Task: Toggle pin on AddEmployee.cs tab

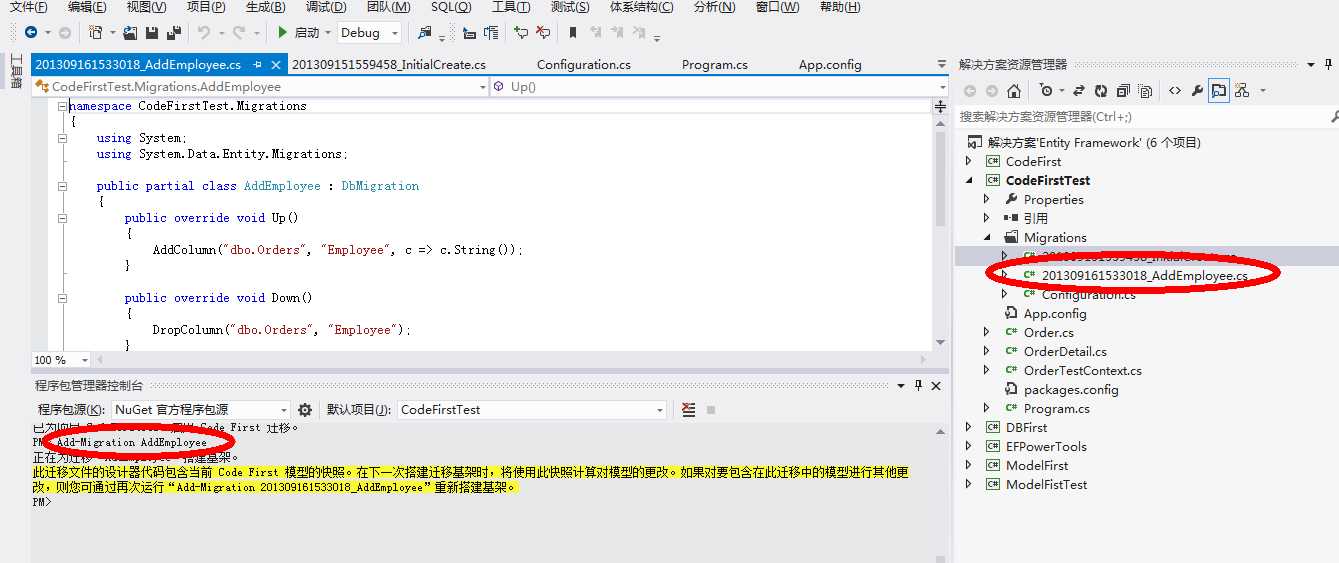Action: click(x=257, y=65)
